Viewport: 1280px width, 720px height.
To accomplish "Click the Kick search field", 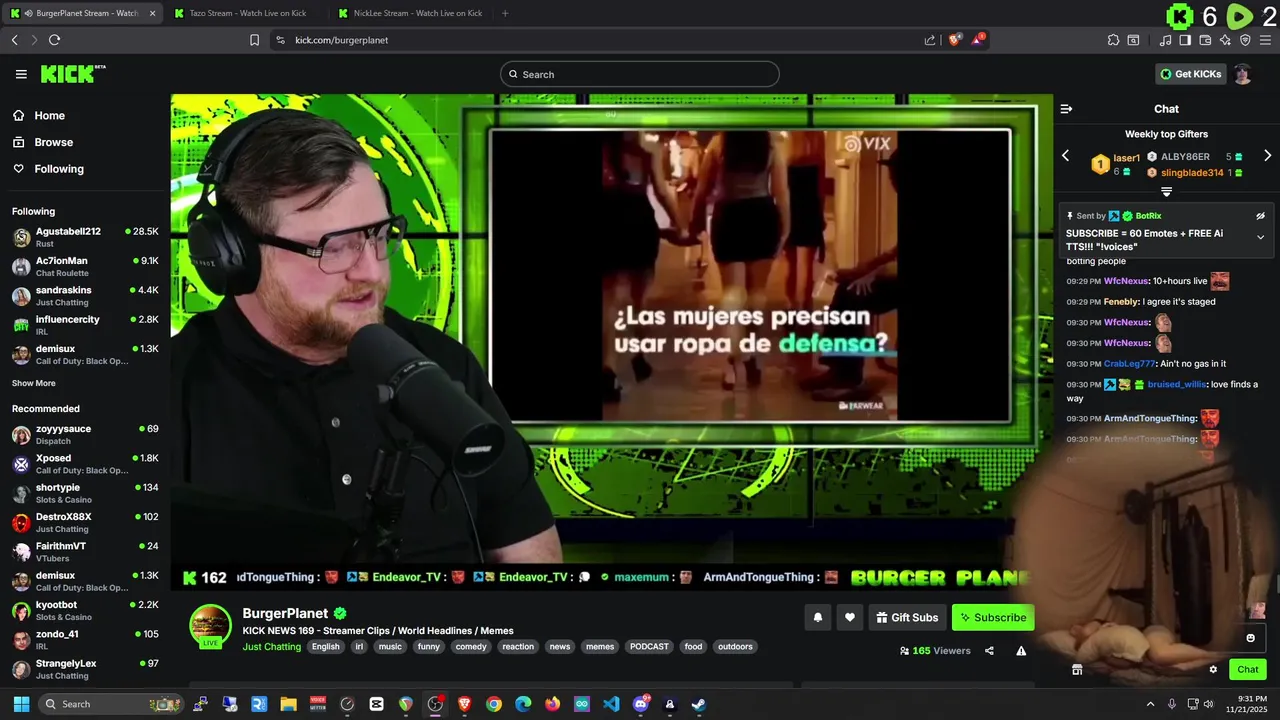I will 640,74.
